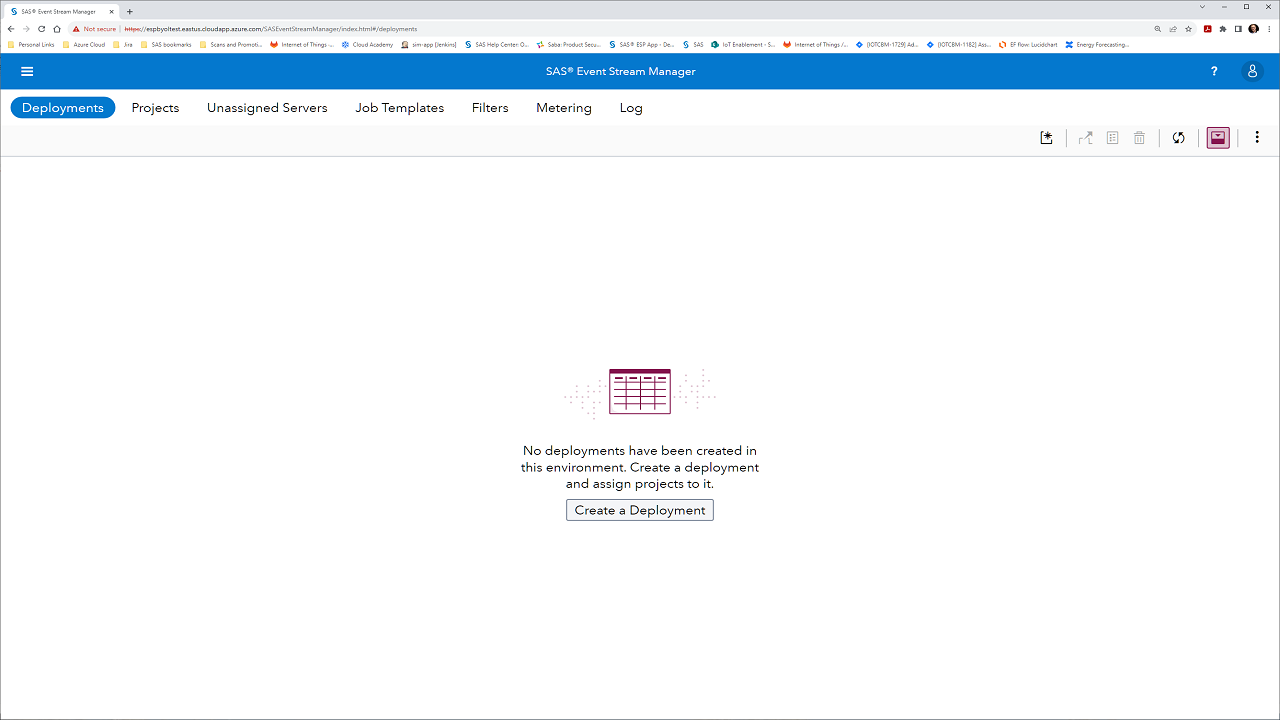Open the hamburger navigation menu
The image size is (1280, 720).
[27, 71]
